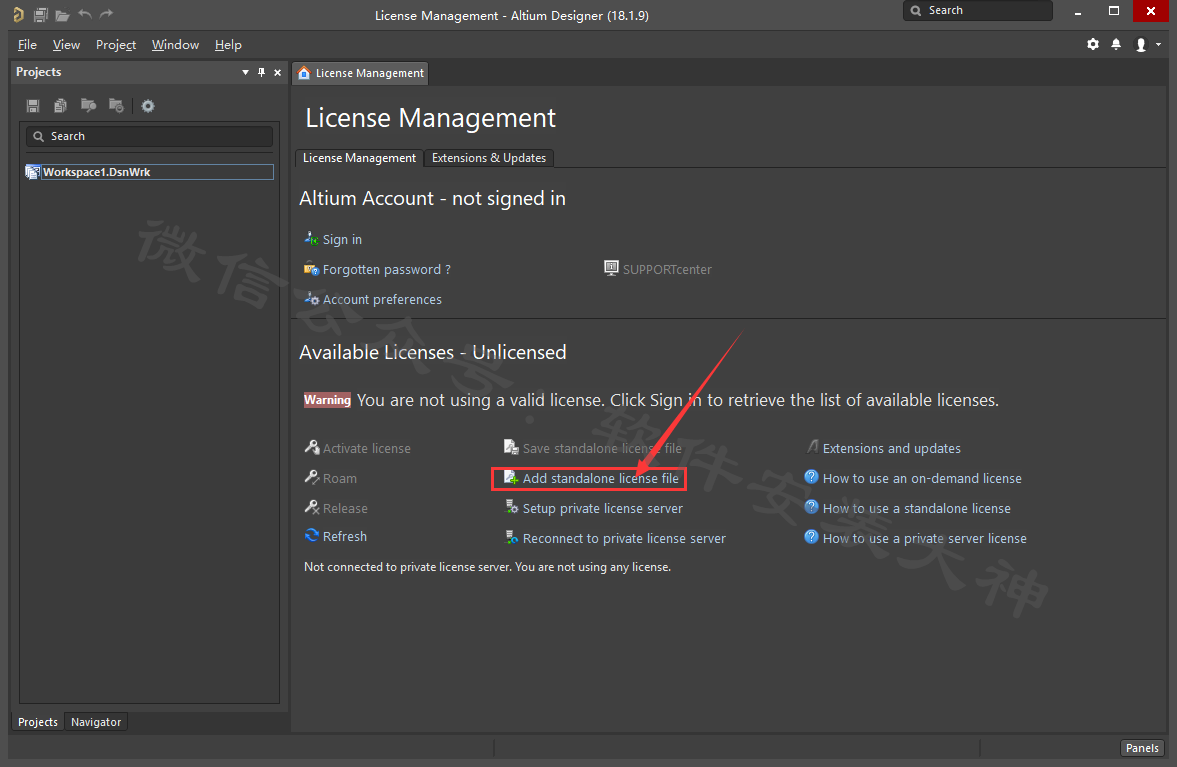This screenshot has width=1177, height=767.
Task: Open the Help menu
Action: 228,44
